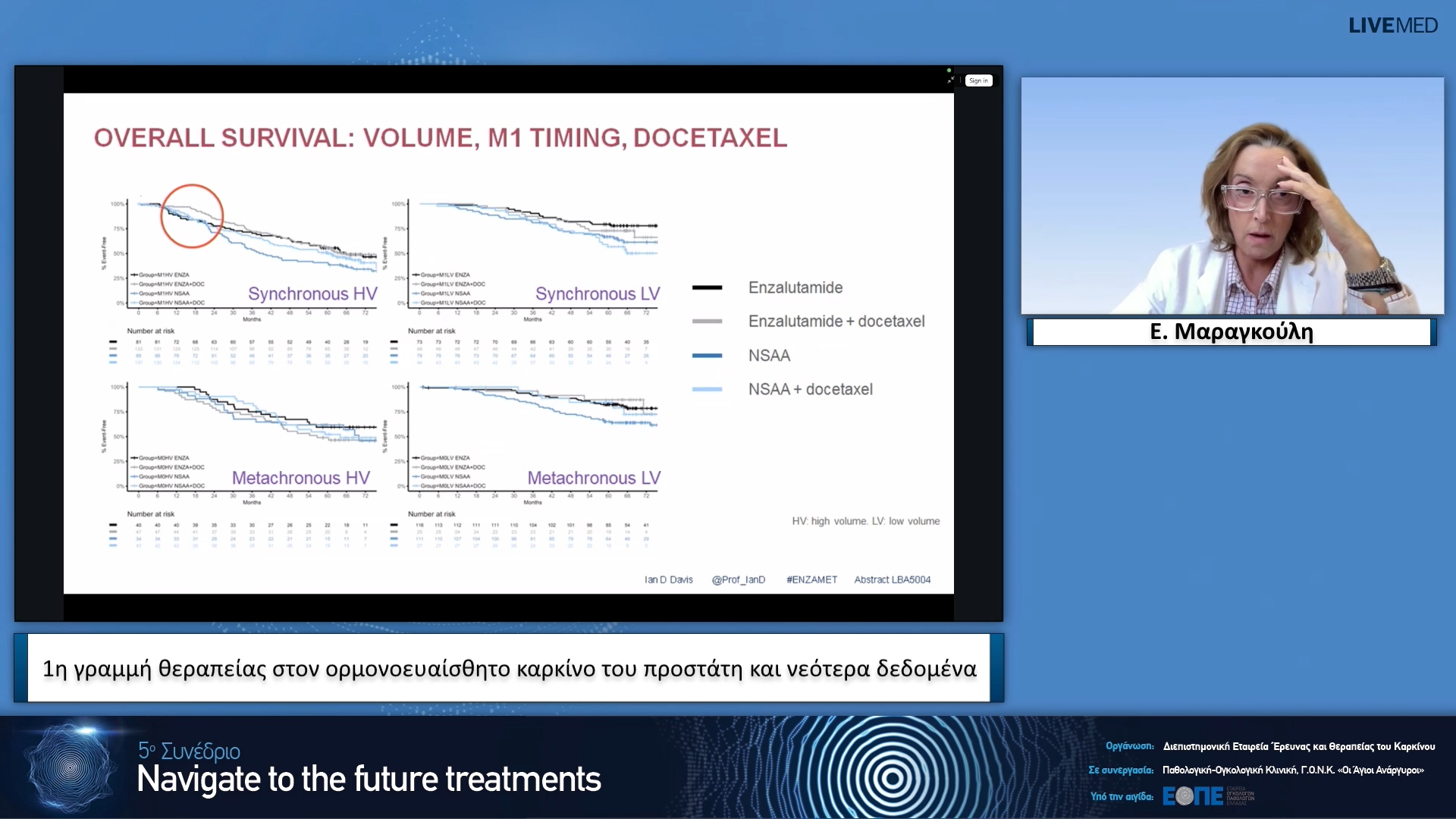Click the #ENZAMET hashtag
Screen dimensions: 1456x819
click(811, 579)
